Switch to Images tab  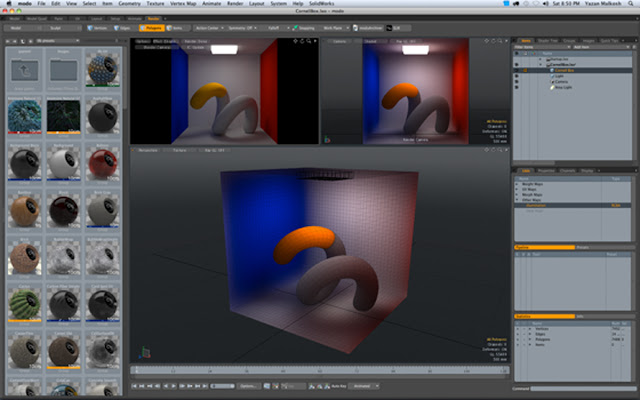[588, 41]
